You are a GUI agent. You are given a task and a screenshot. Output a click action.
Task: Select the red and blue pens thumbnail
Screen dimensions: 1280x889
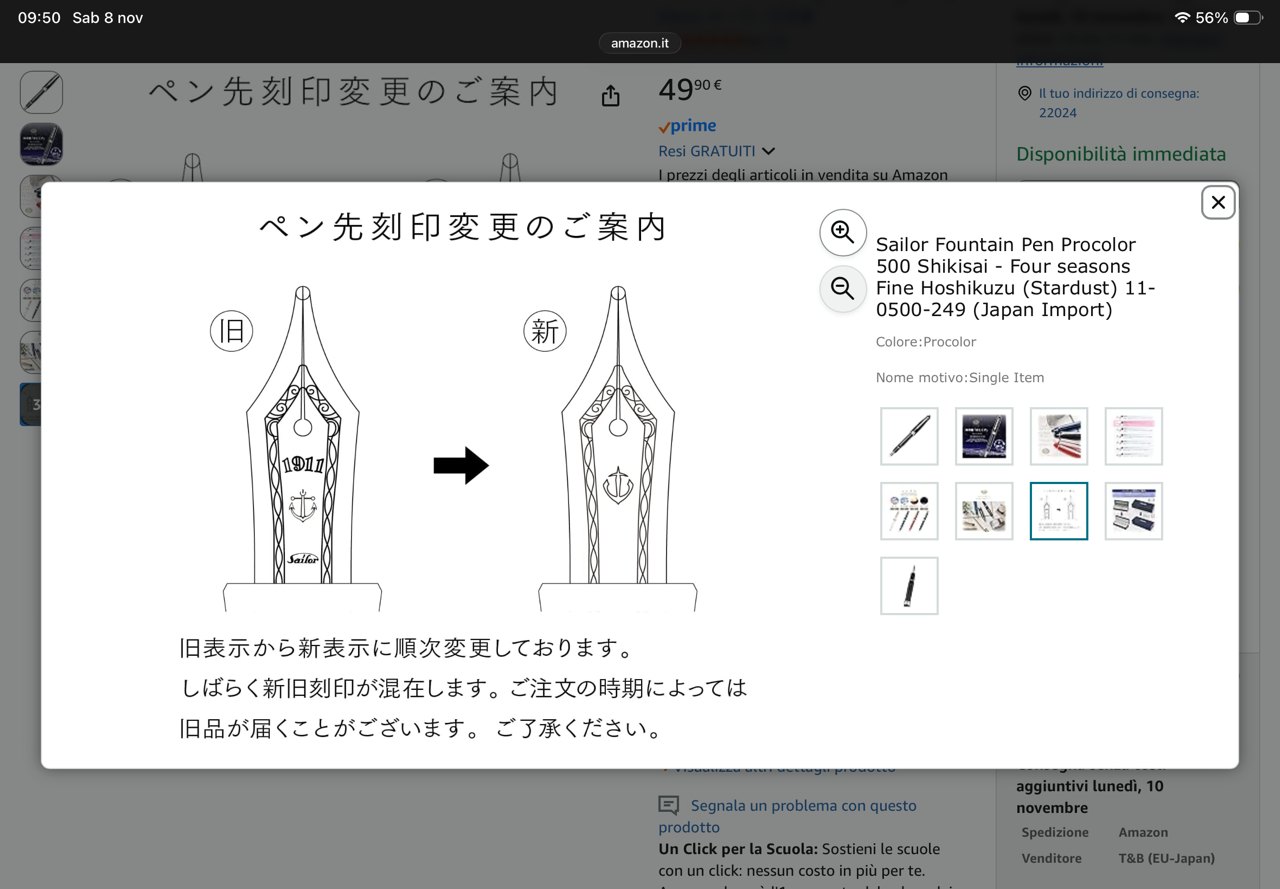pos(1058,436)
